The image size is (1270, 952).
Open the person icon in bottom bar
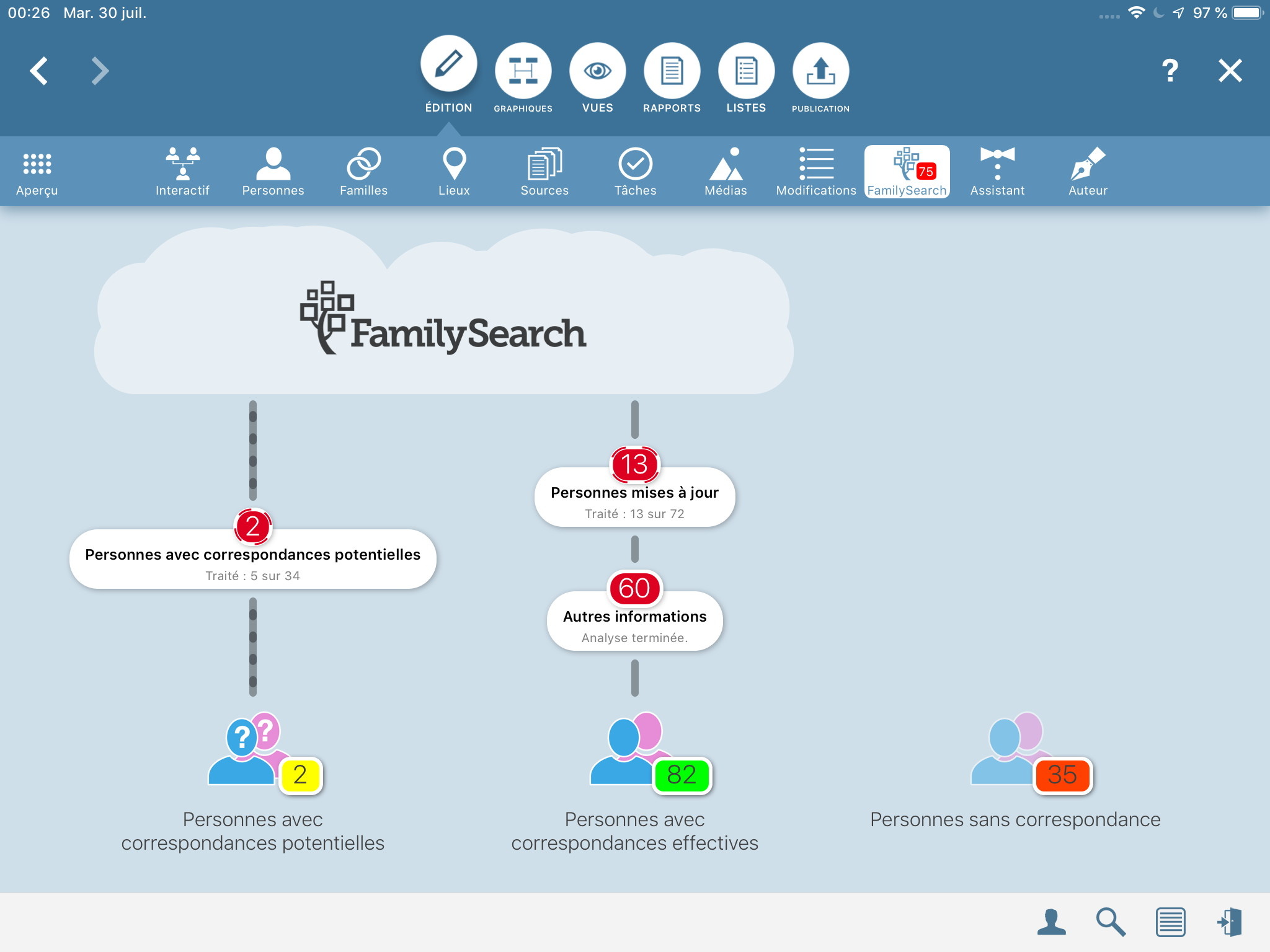1052,922
